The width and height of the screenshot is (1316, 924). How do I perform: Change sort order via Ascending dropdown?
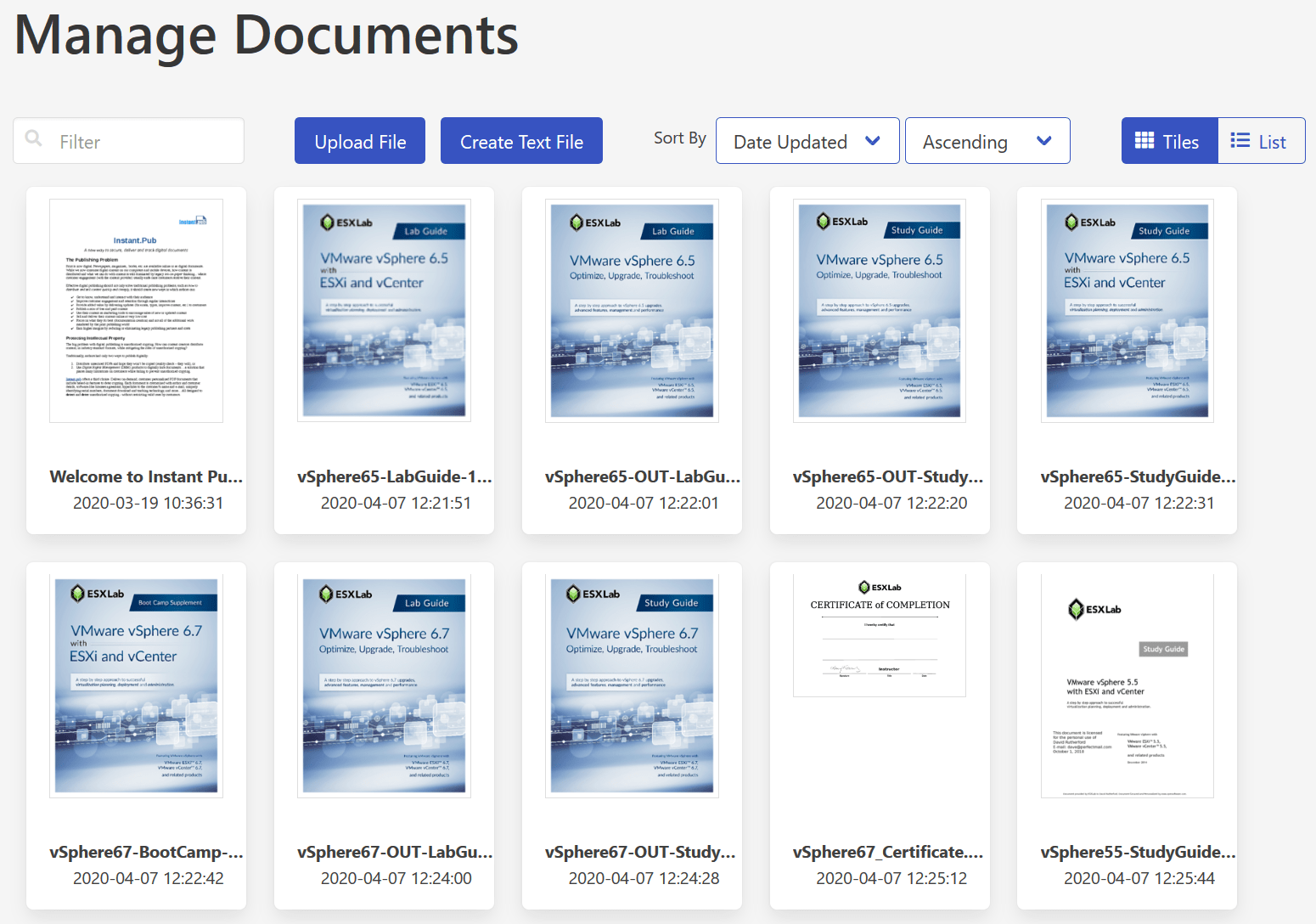click(x=987, y=140)
